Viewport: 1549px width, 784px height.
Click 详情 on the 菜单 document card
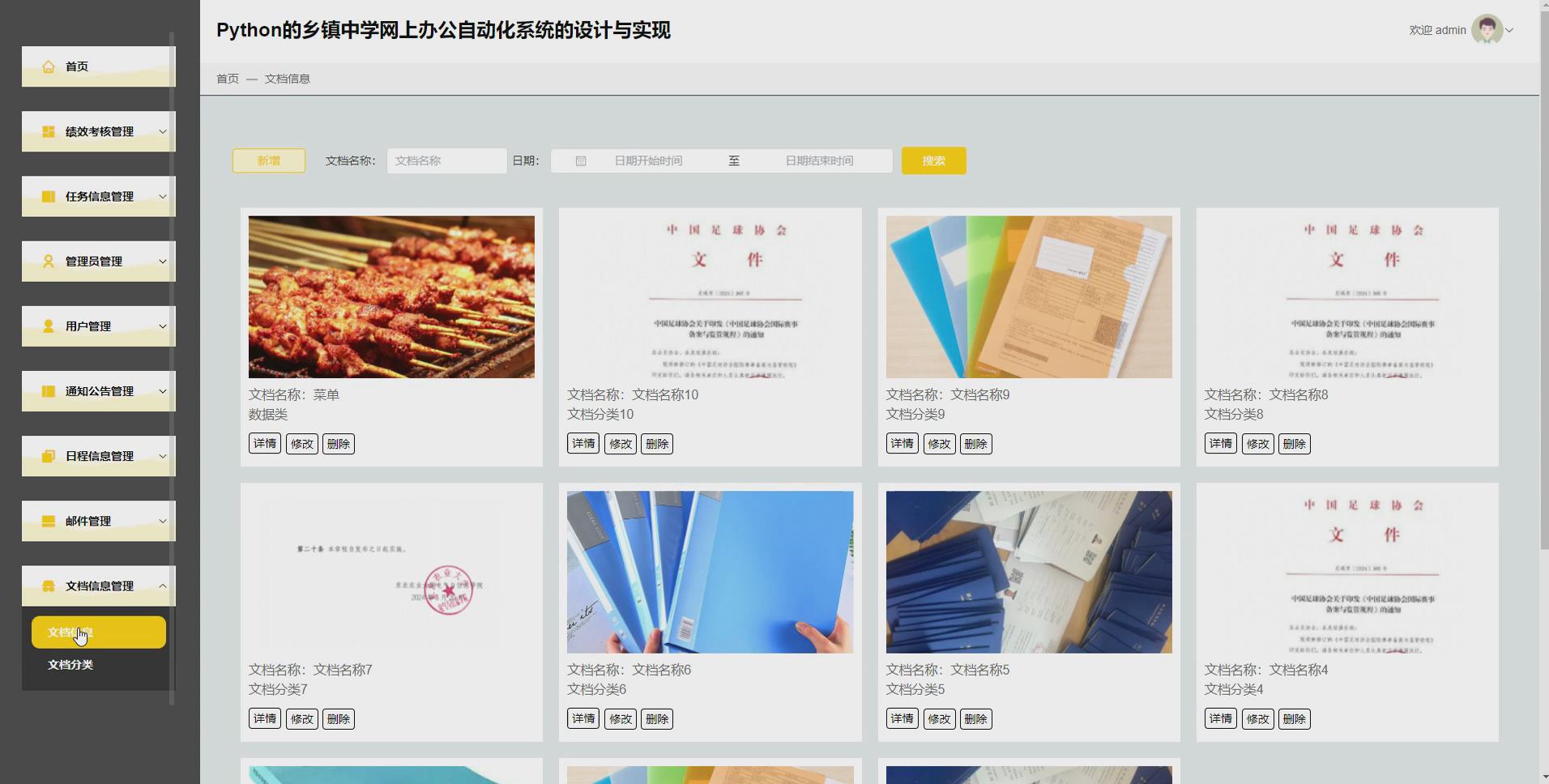click(x=264, y=443)
